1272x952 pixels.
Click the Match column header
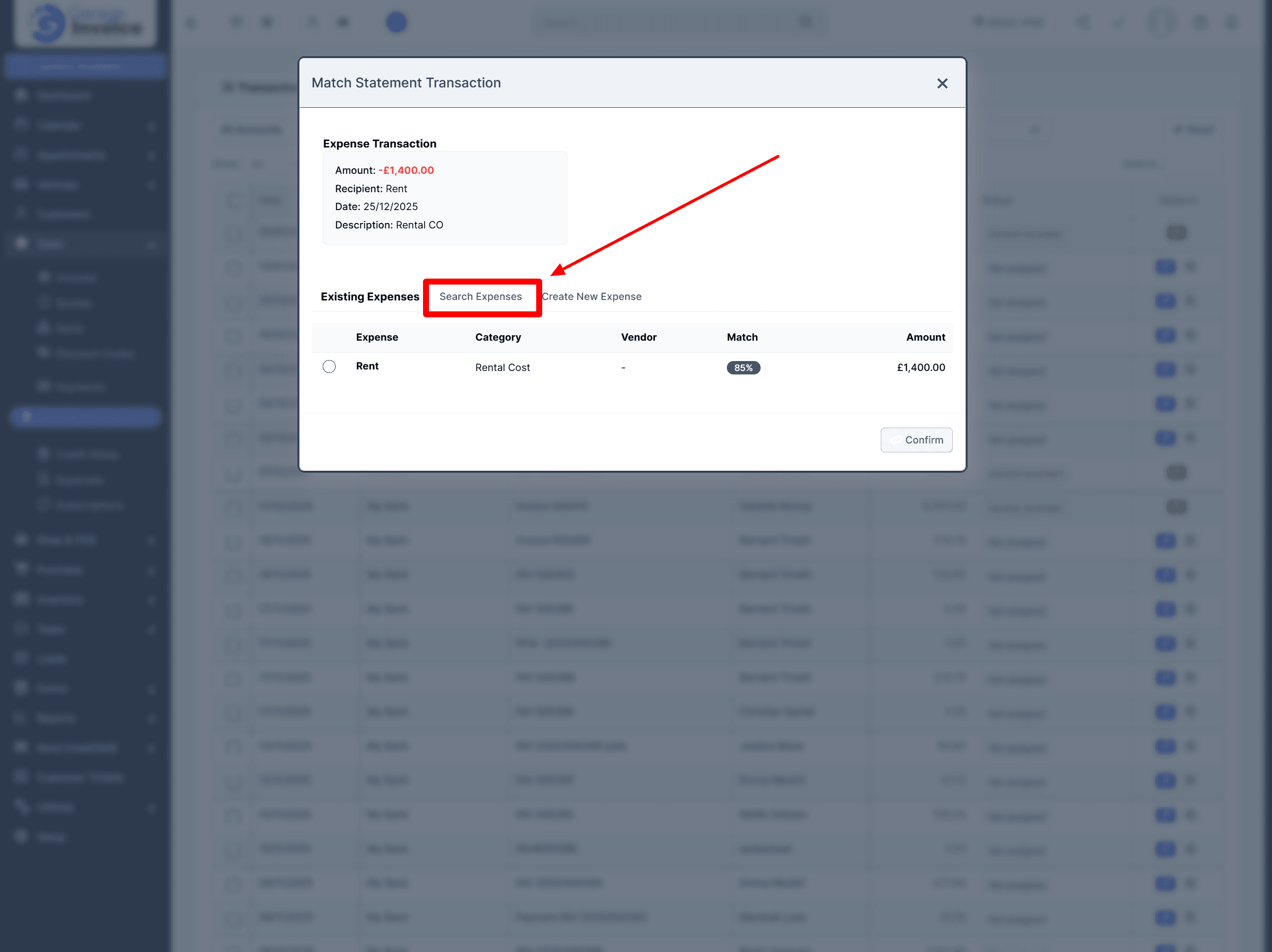click(x=742, y=337)
